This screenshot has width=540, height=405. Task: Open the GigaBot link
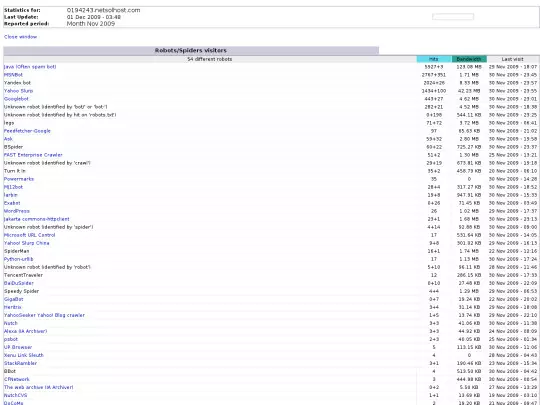click(x=13, y=299)
